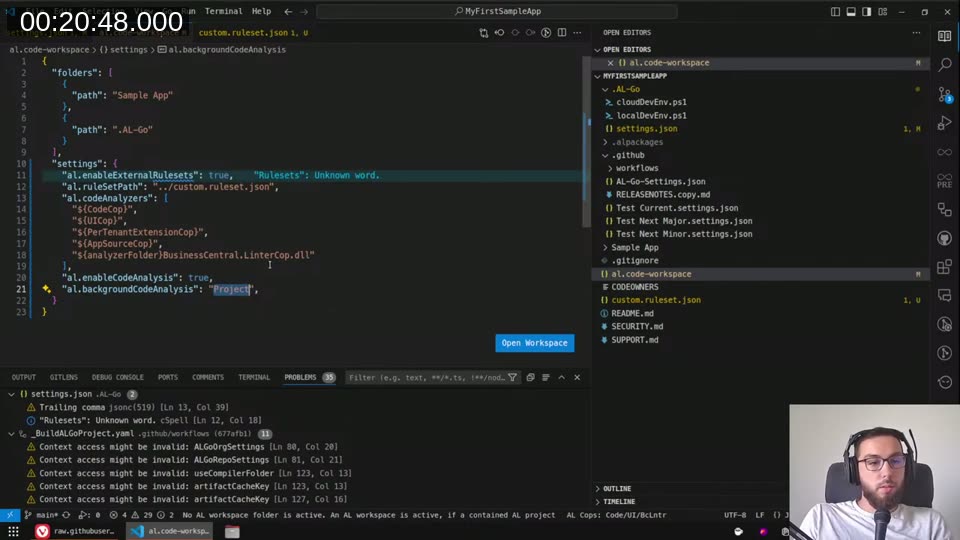Switch to the GitLens tab
Image resolution: width=960 pixels, height=540 pixels.
pos(64,378)
